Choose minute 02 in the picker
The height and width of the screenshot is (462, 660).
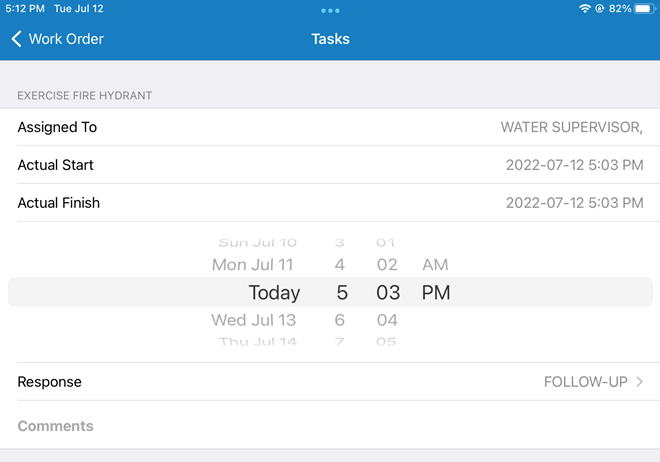coord(387,265)
